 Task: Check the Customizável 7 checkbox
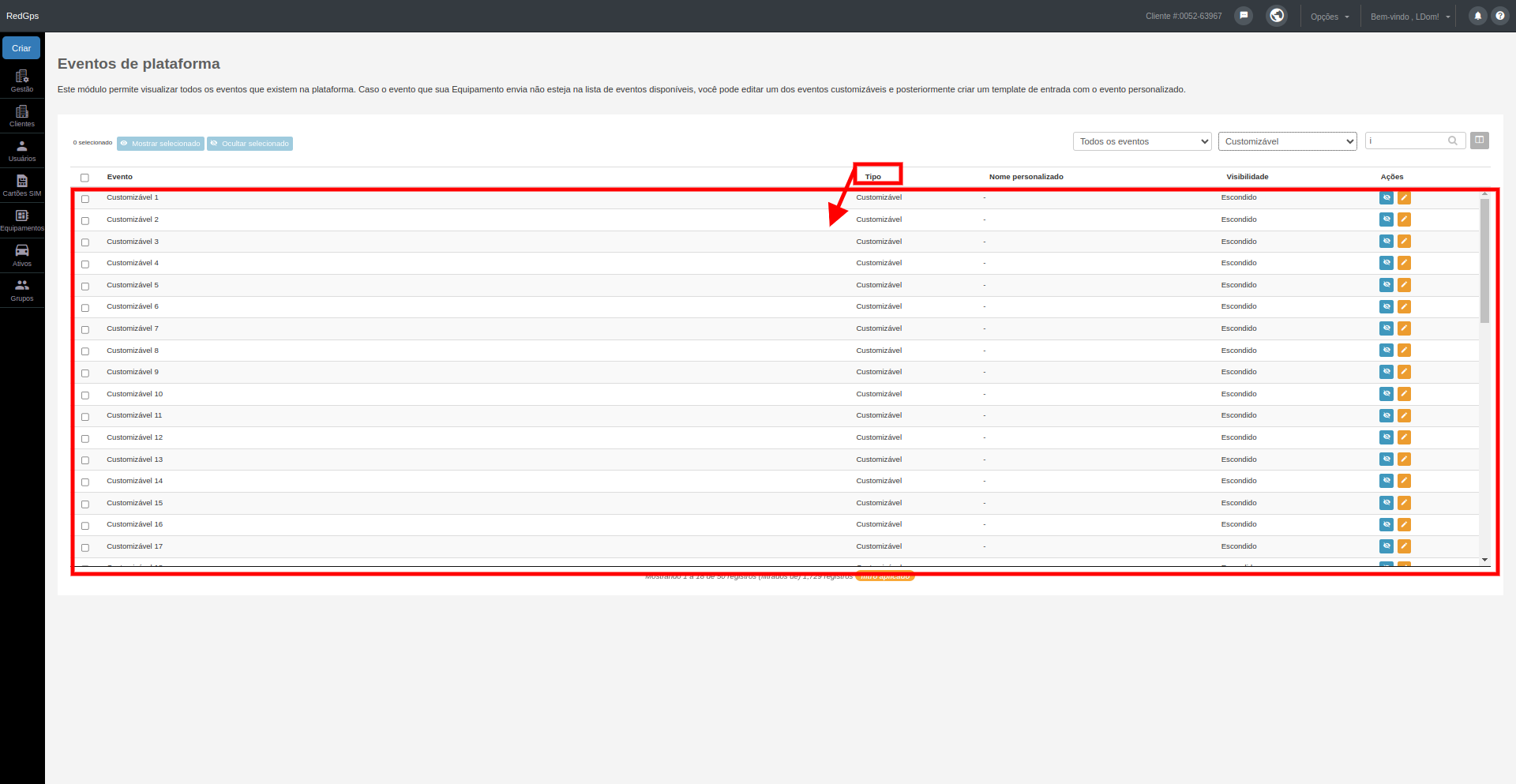pos(85,330)
